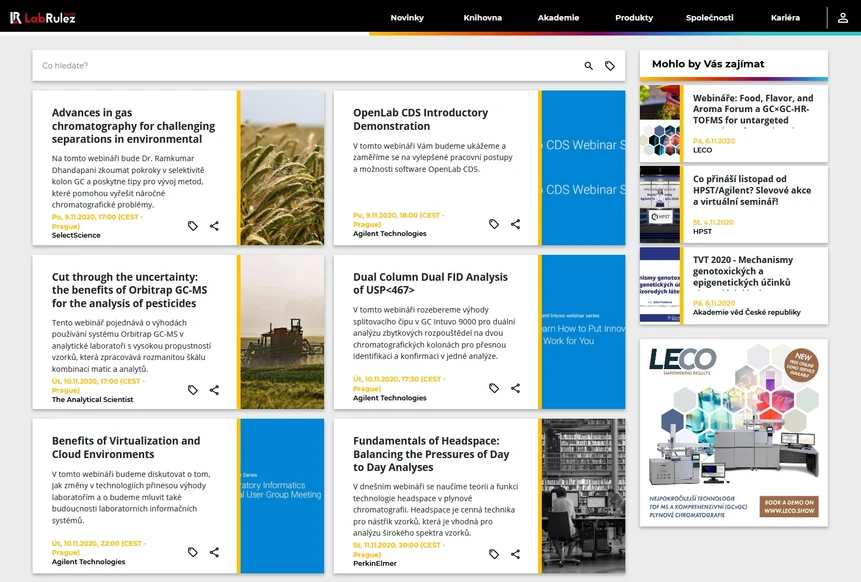Click the tag filter icon beside search
Viewport: 861px width, 582px height.
coord(611,64)
